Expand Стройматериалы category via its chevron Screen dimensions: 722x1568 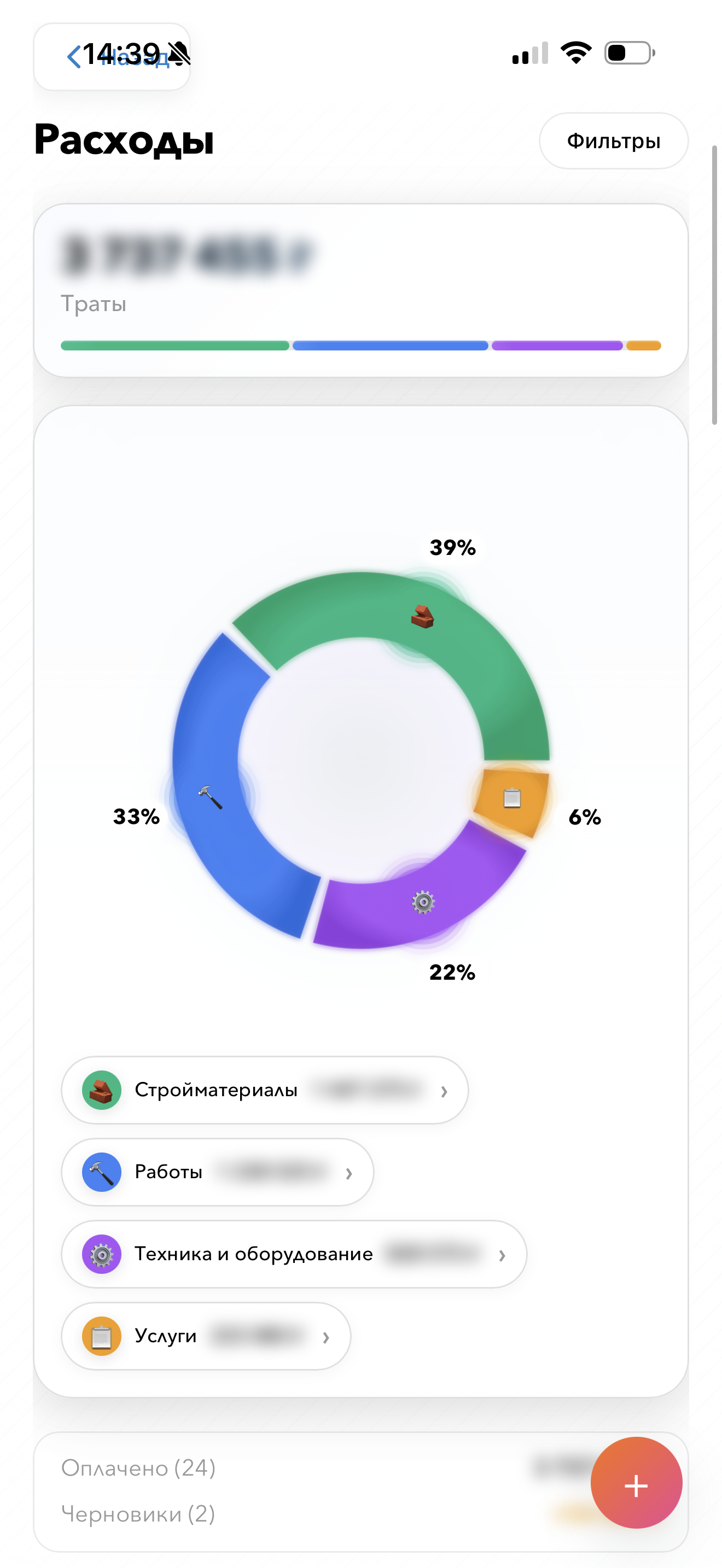tap(444, 1091)
